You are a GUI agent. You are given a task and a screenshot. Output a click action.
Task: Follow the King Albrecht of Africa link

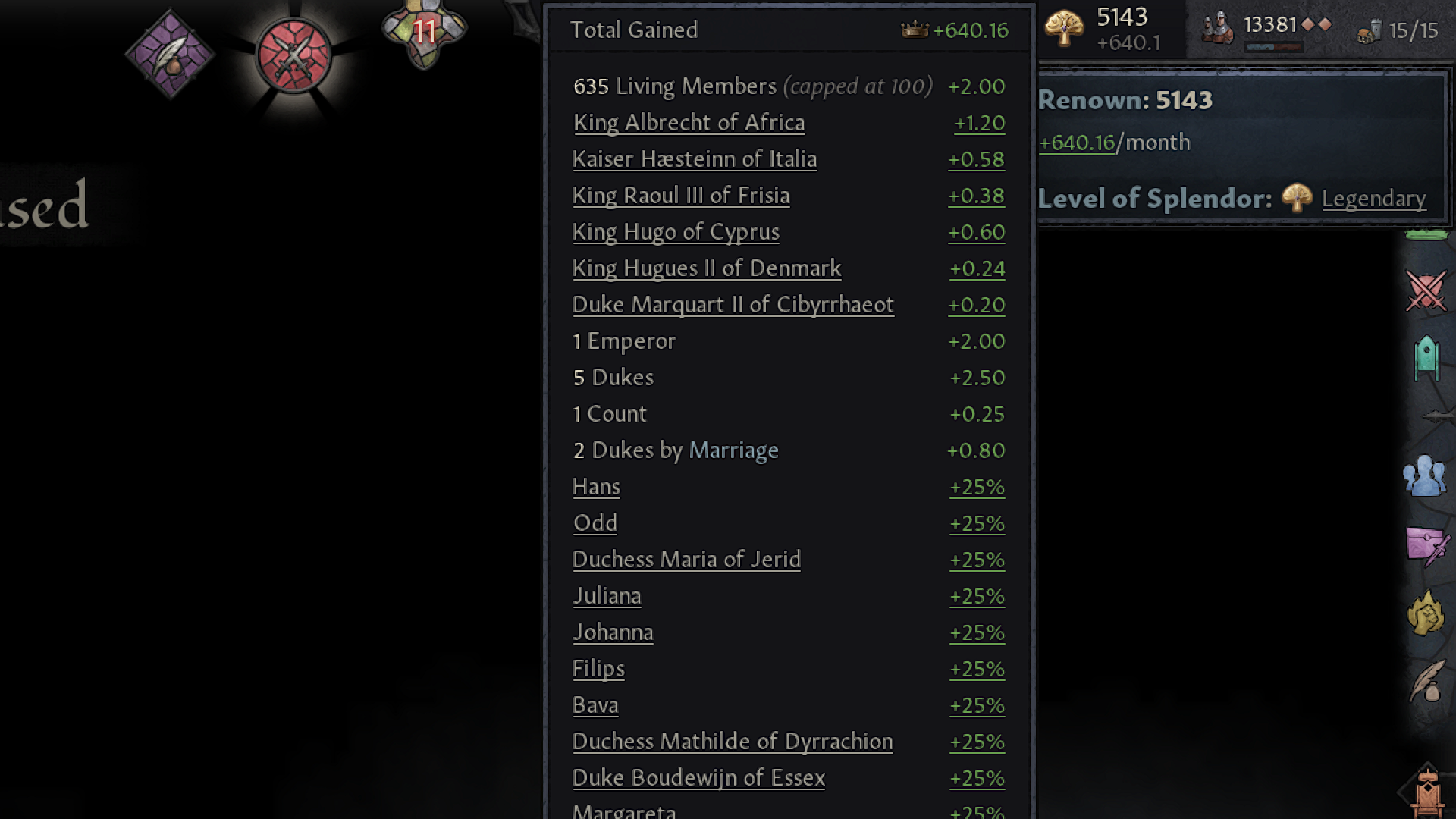[x=689, y=123]
